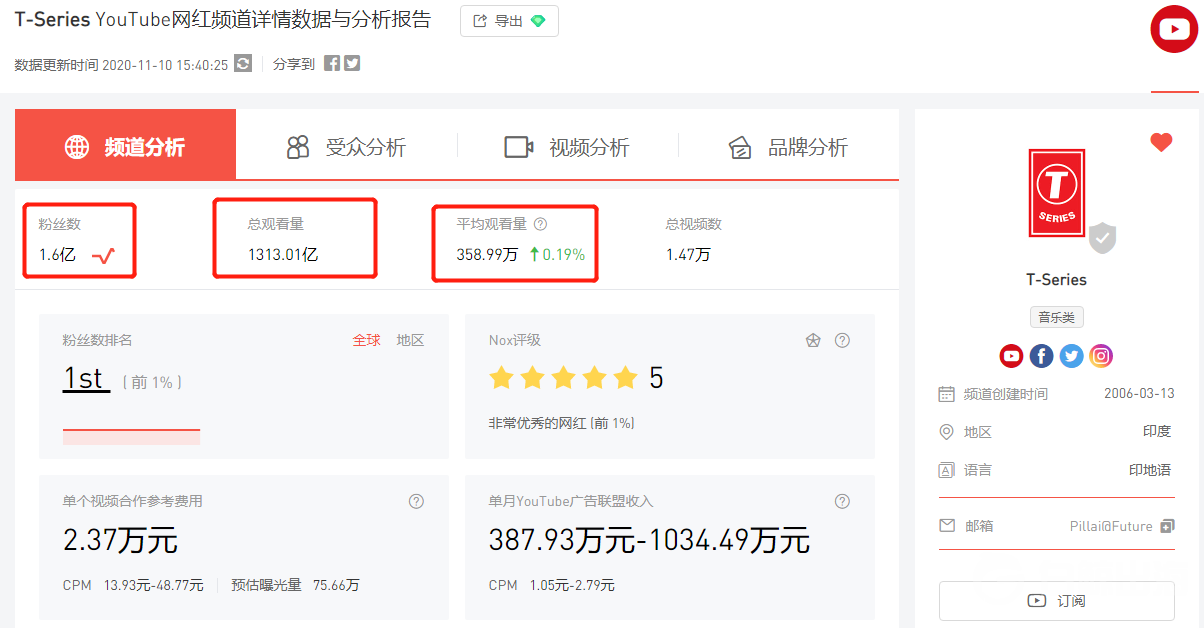Screen dimensions: 1204x628
Task: Share the report to Facebook
Action: [332, 64]
